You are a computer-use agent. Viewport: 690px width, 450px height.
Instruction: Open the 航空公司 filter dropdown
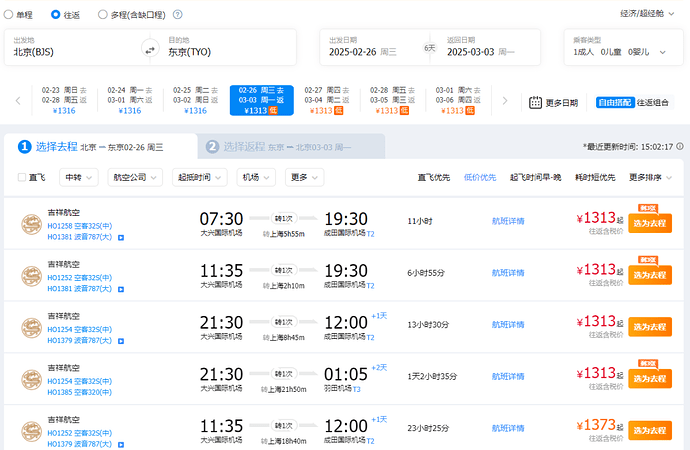tap(135, 177)
